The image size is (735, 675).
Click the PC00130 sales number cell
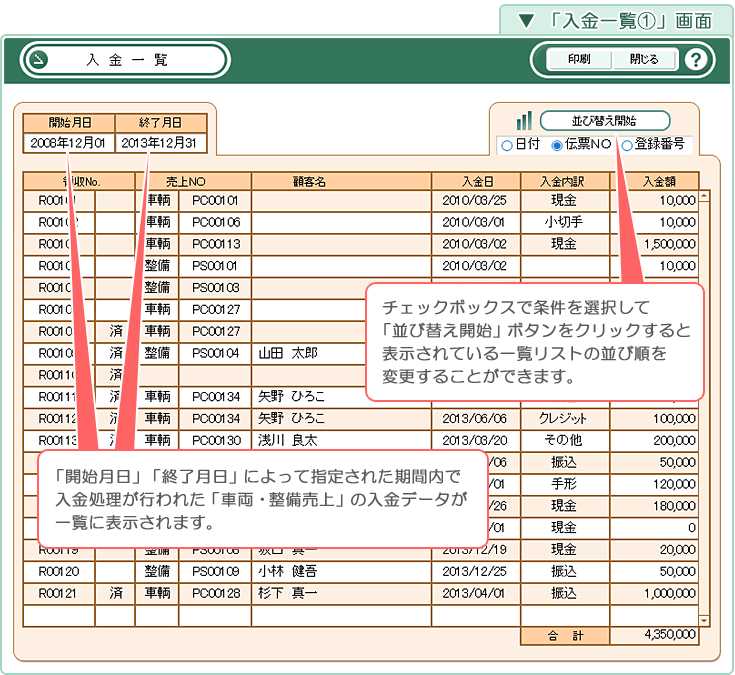(215, 440)
